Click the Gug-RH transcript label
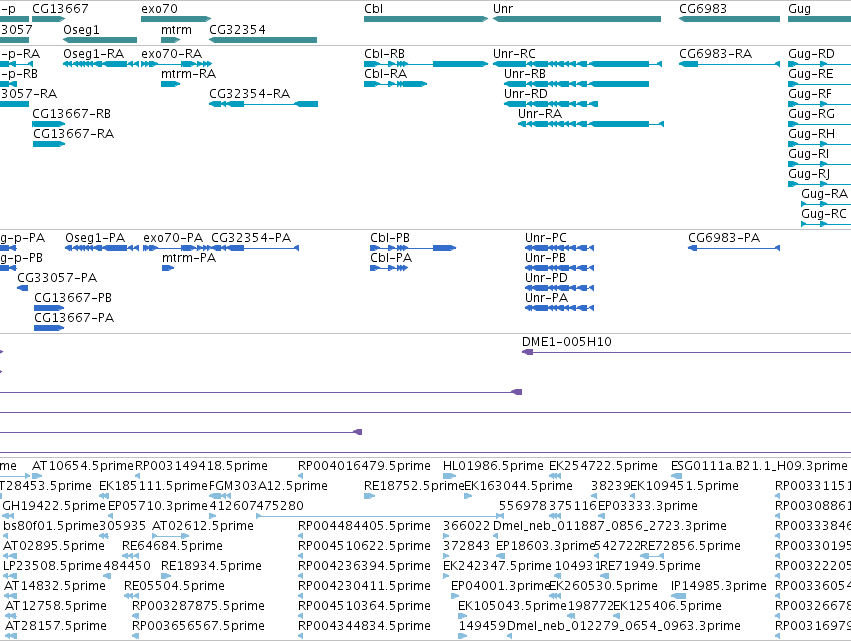The image size is (851, 641). coord(811,134)
